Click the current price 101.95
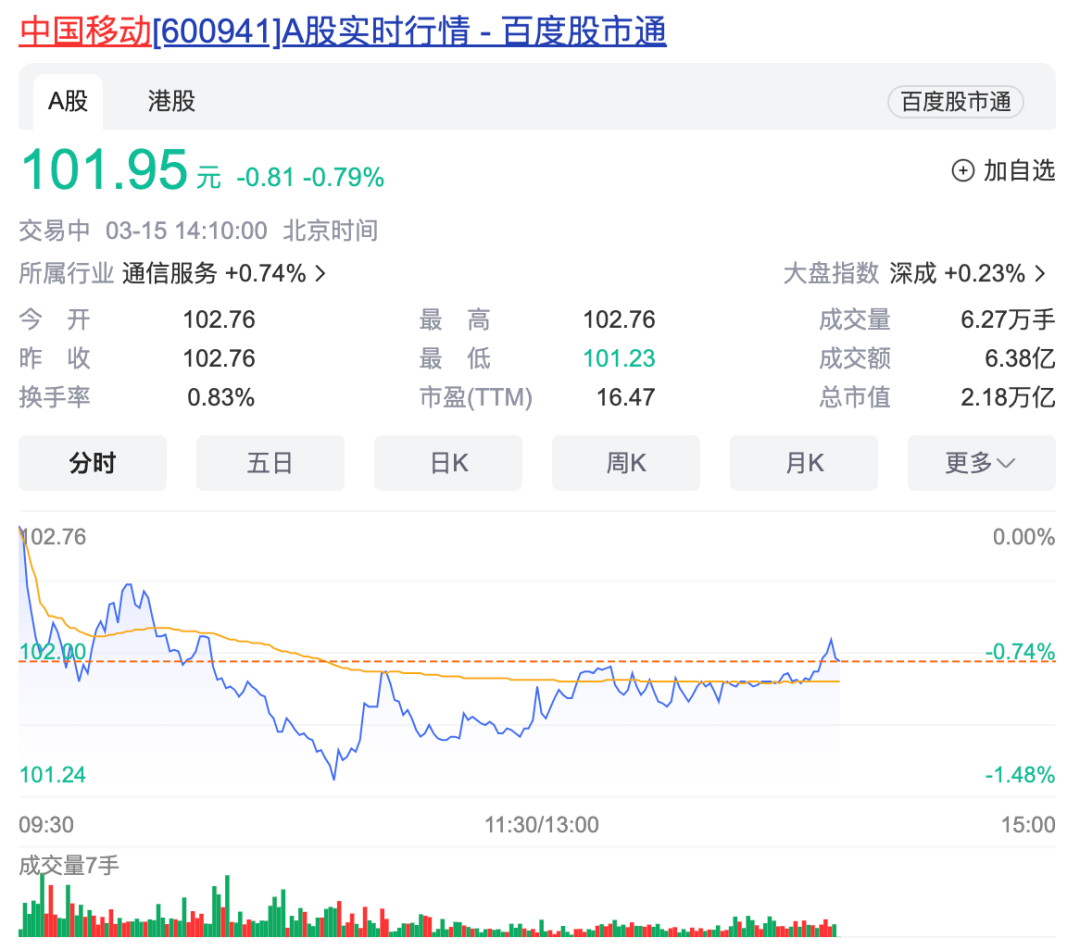This screenshot has height=950, width=1080. point(105,169)
